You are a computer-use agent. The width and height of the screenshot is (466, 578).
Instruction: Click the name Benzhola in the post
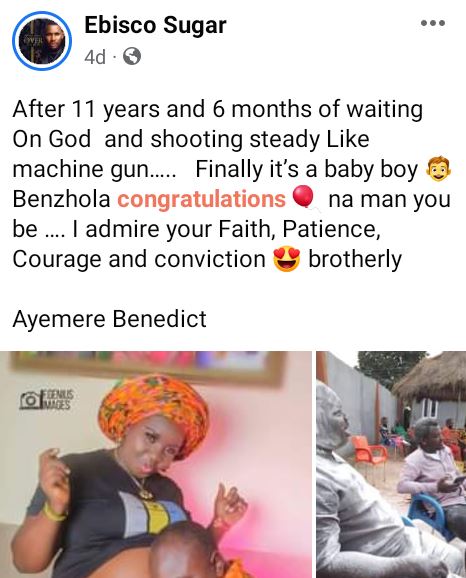point(62,199)
